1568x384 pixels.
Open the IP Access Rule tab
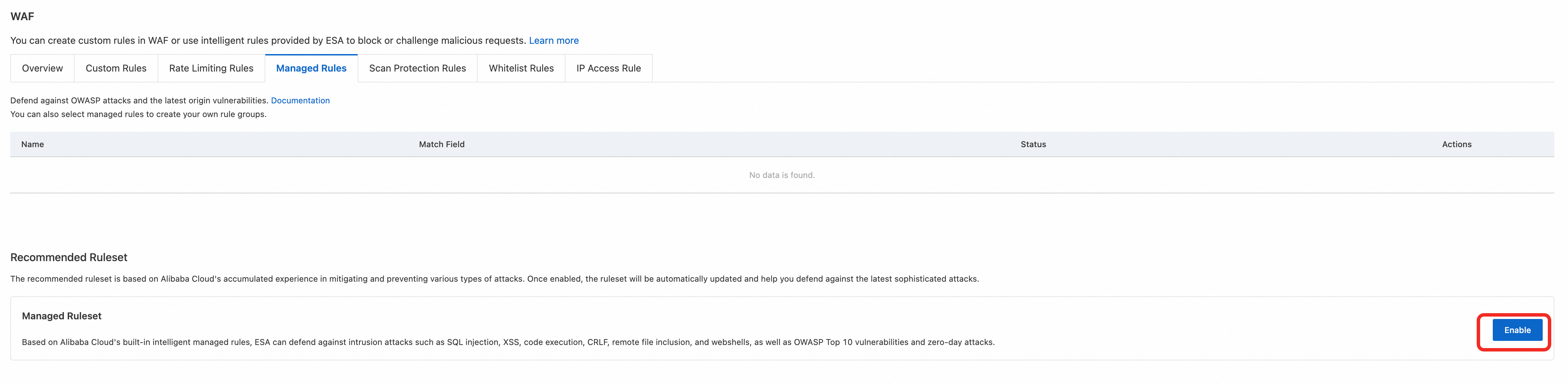(608, 68)
